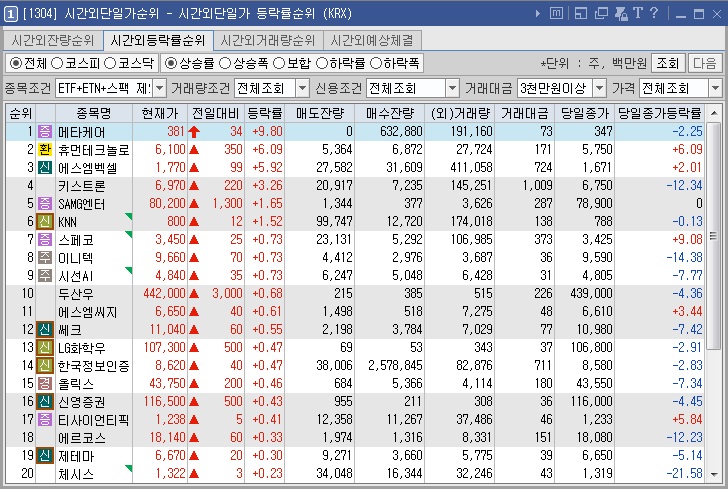Image resolution: width=728 pixels, height=489 pixels.
Task: Click the screen number 1 icon in title bar
Action: pos(11,14)
